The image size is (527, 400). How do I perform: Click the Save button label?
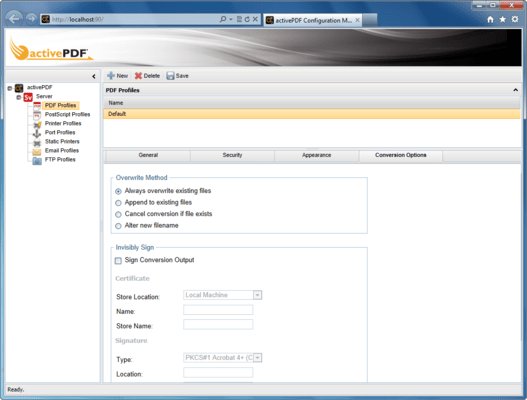point(182,76)
